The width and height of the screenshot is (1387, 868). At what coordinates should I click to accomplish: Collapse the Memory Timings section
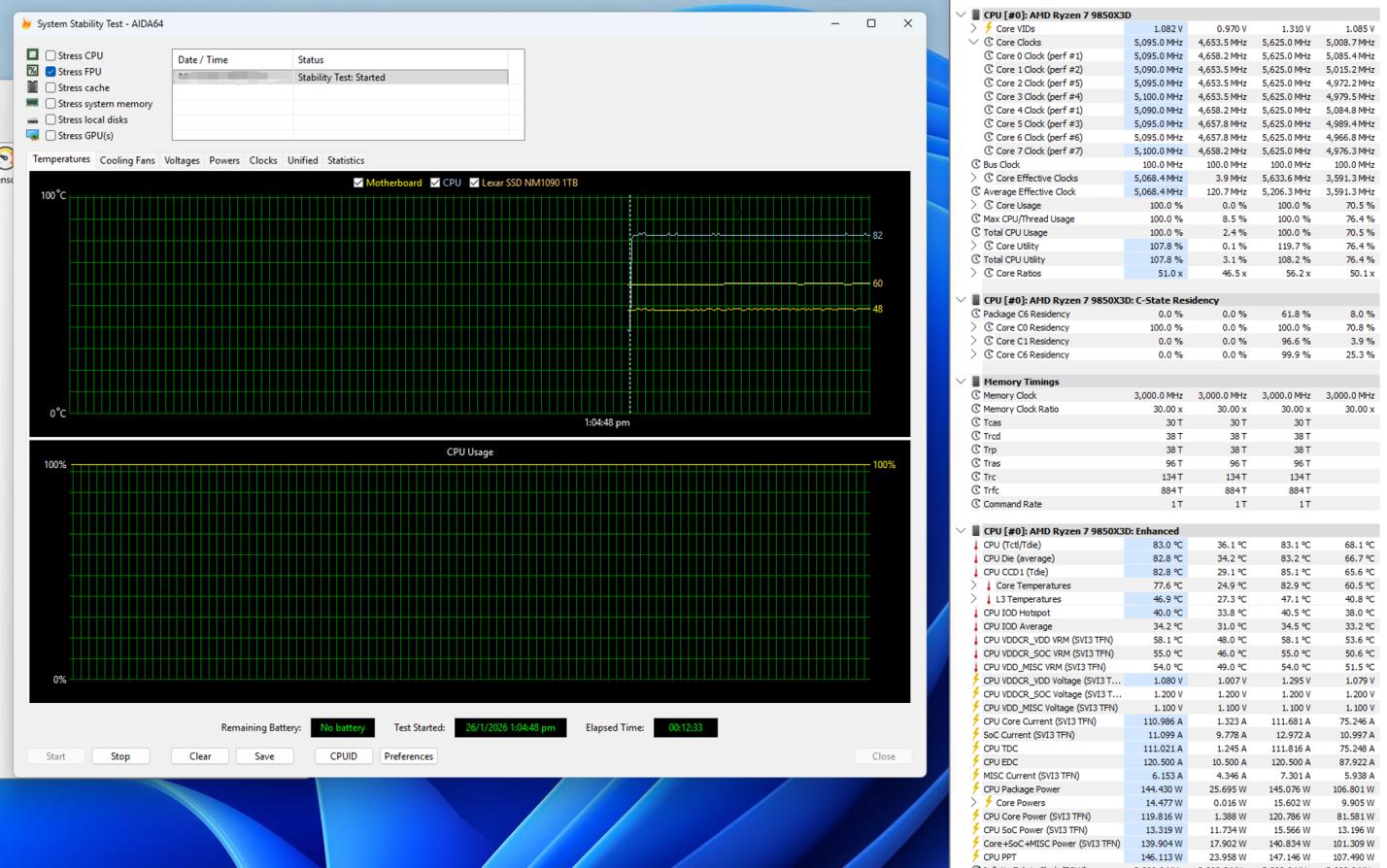961,382
